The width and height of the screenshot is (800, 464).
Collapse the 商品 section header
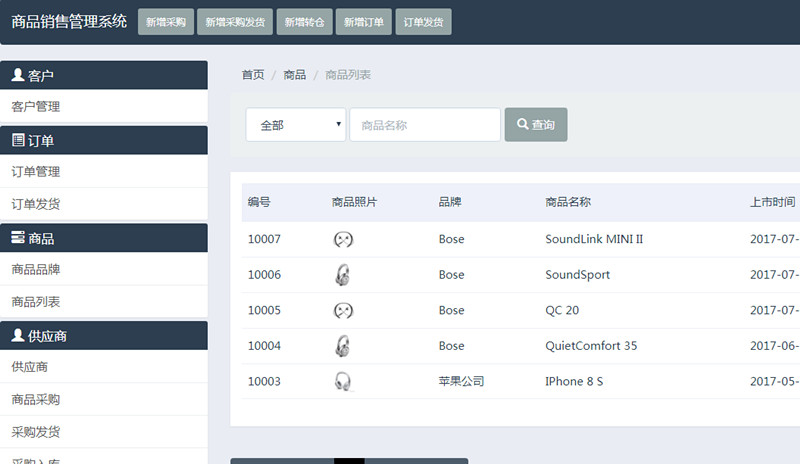click(104, 238)
